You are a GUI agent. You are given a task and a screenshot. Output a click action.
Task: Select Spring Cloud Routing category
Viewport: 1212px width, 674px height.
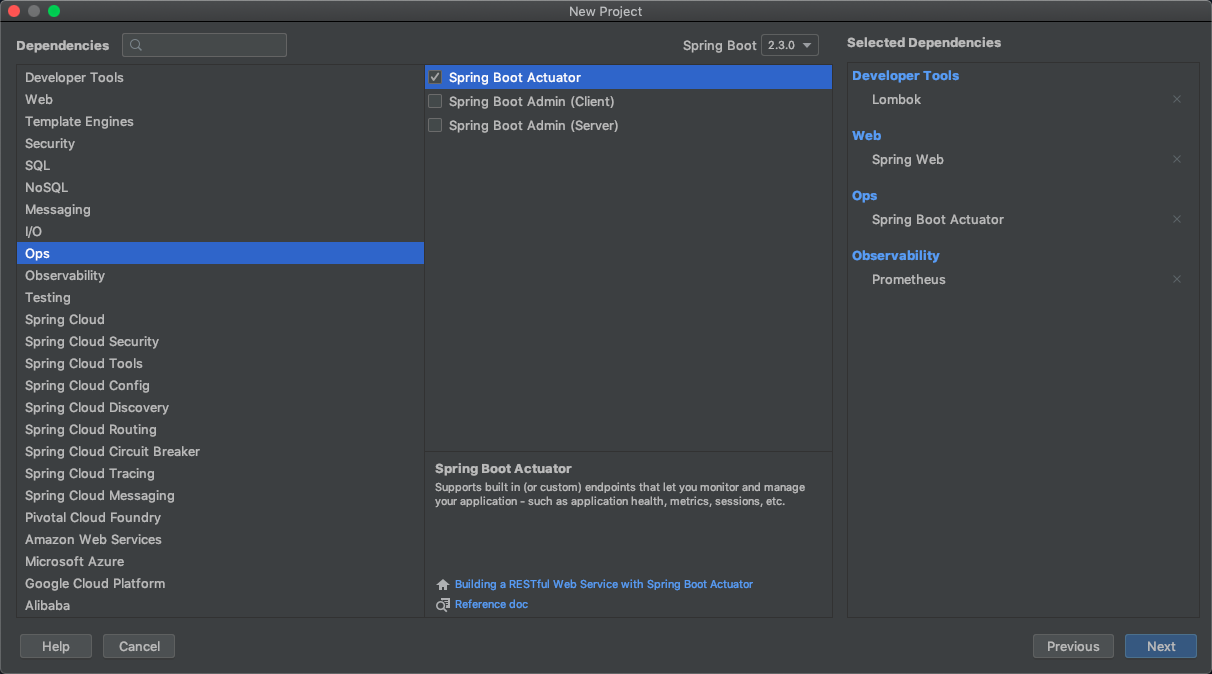point(220,429)
